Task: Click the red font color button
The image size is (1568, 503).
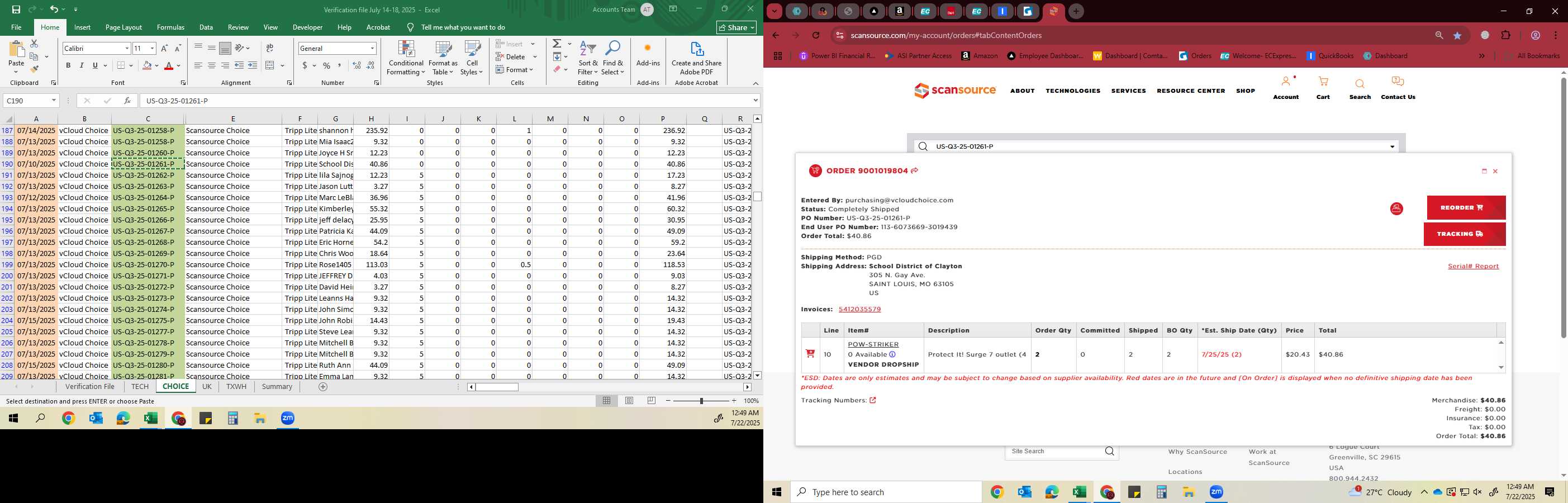Action: (169, 66)
